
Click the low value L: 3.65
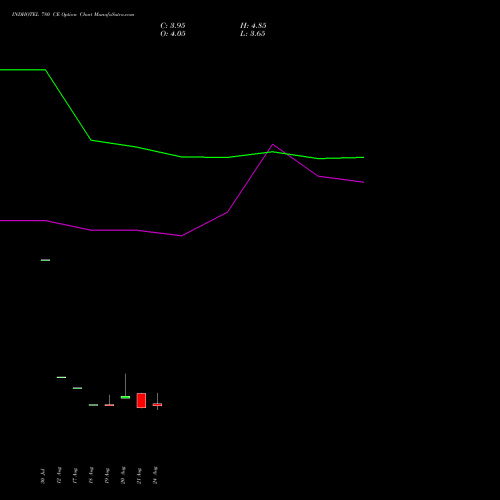click(x=252, y=34)
